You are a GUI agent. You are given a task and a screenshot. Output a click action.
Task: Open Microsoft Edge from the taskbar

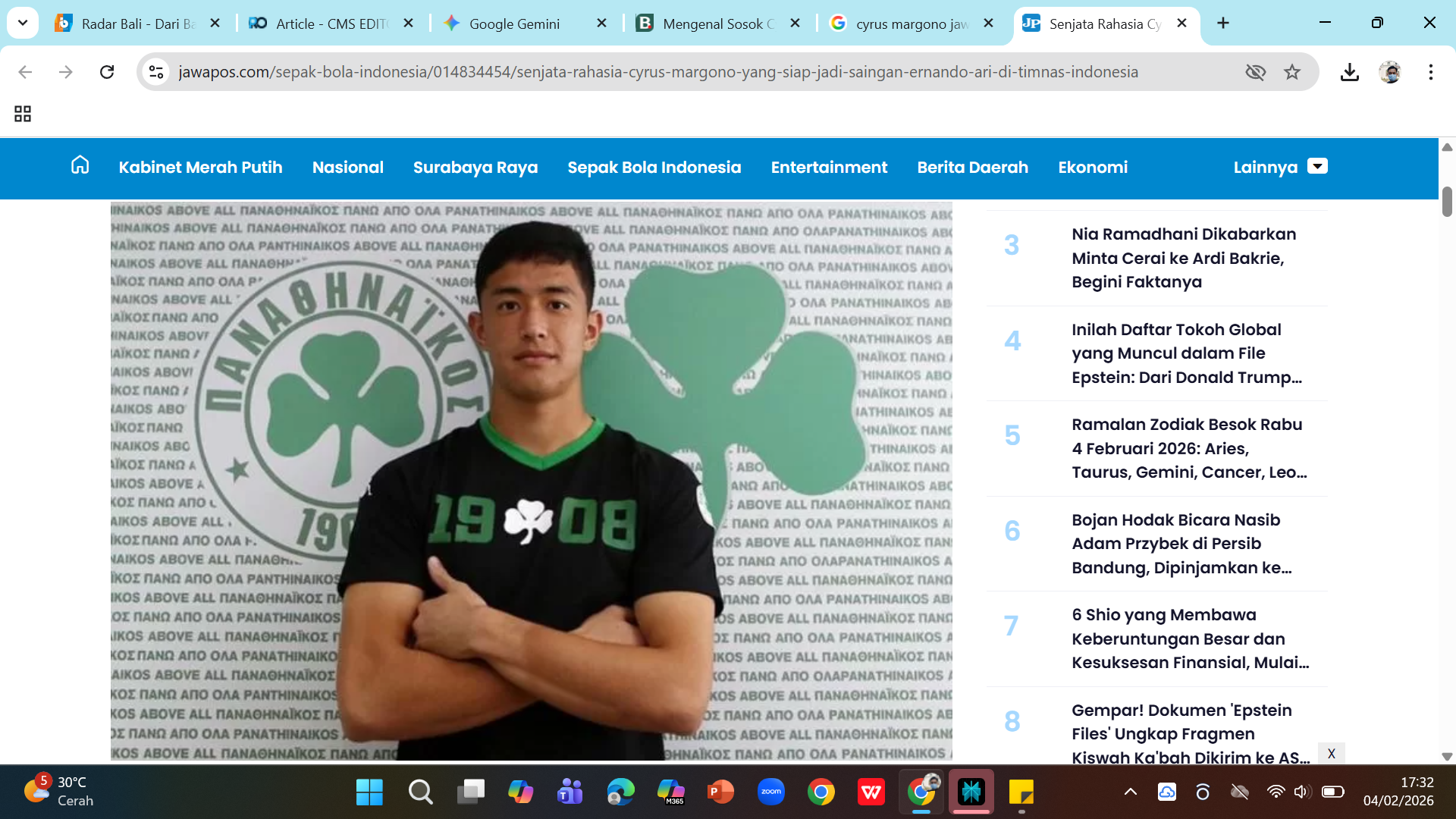(620, 792)
